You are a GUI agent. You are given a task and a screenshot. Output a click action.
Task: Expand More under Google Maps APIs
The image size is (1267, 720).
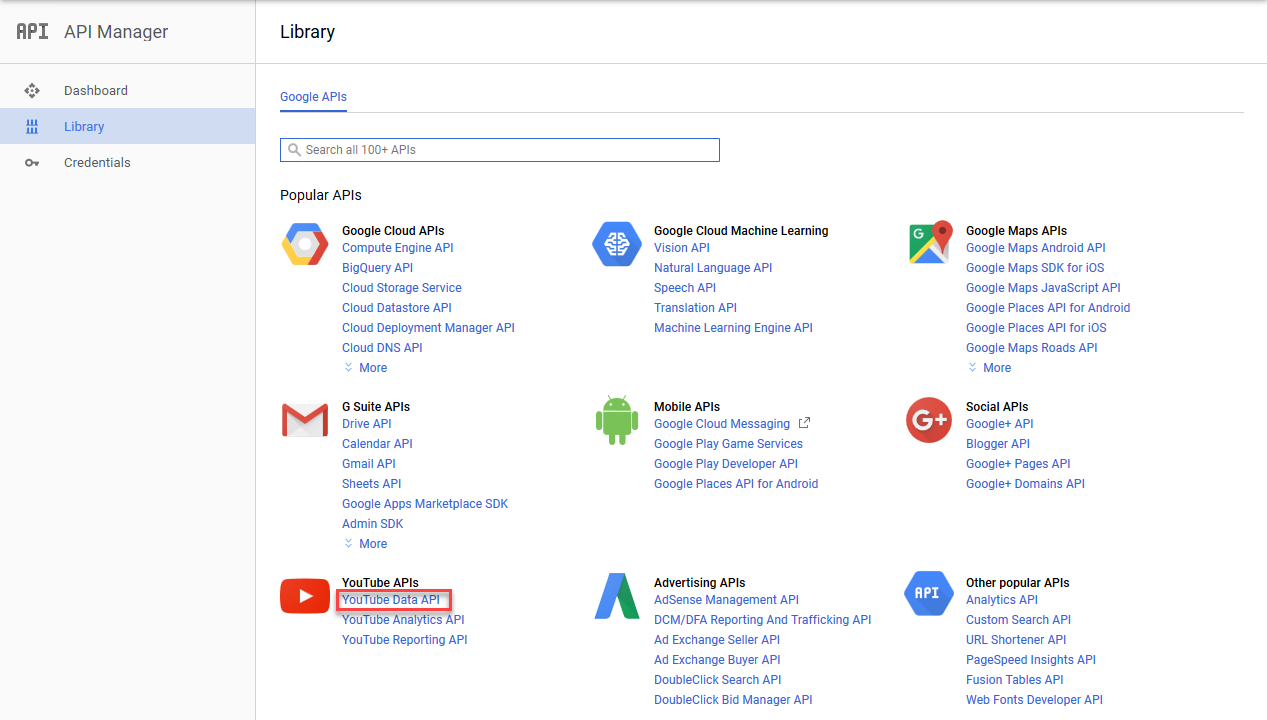(989, 368)
